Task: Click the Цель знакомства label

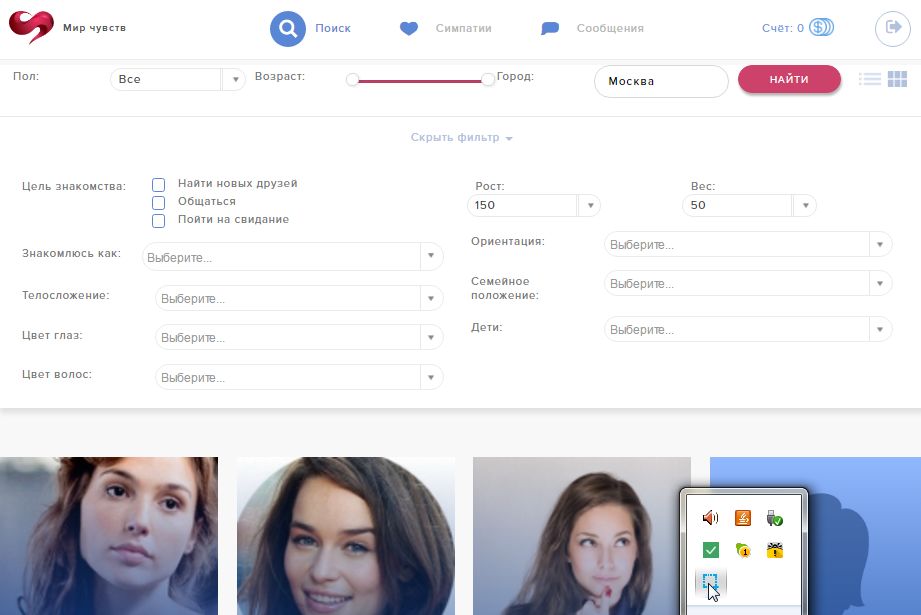Action: tap(74, 186)
